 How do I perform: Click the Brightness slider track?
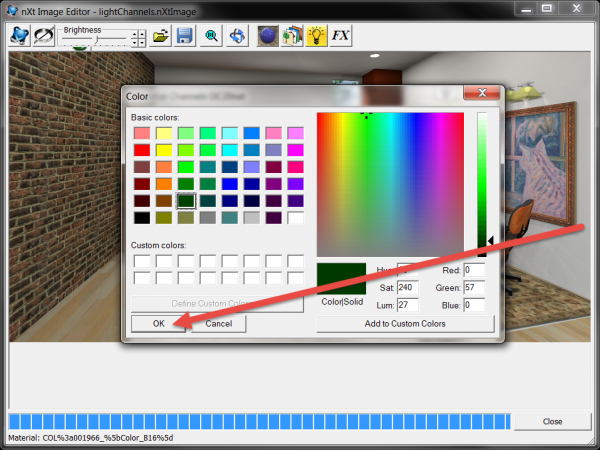click(95, 38)
